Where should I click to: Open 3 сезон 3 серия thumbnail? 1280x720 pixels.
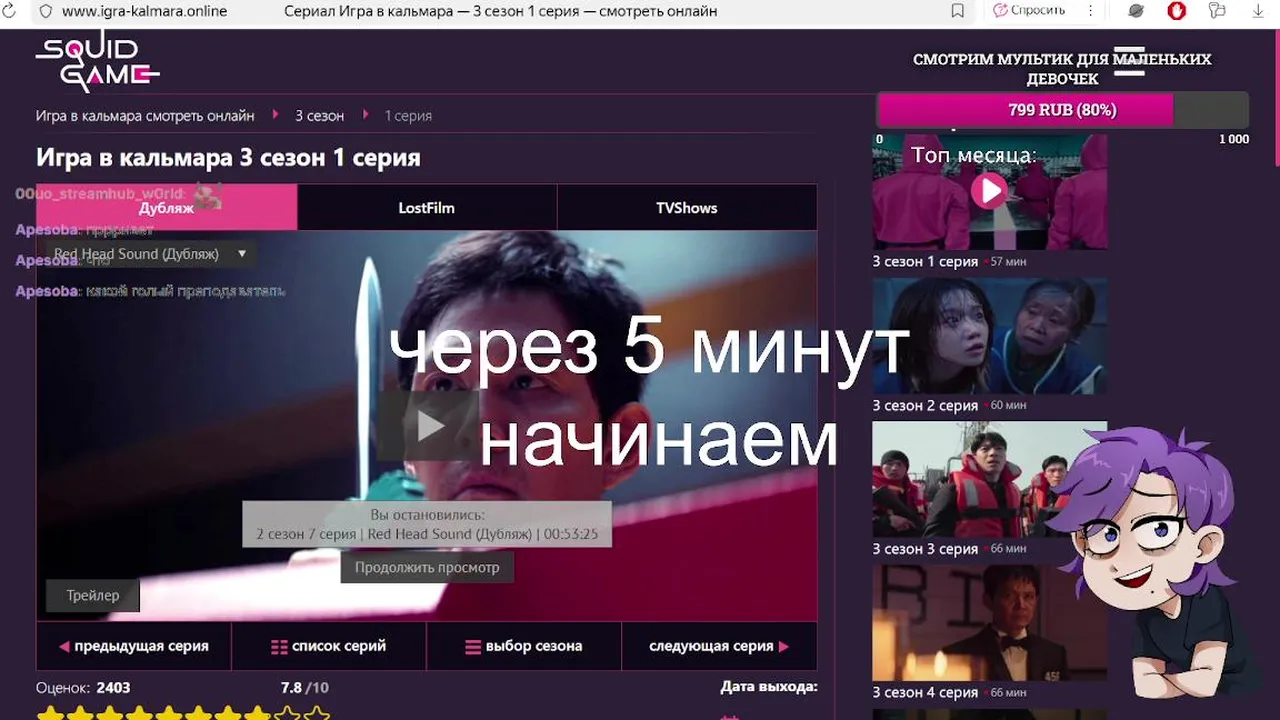[990, 479]
